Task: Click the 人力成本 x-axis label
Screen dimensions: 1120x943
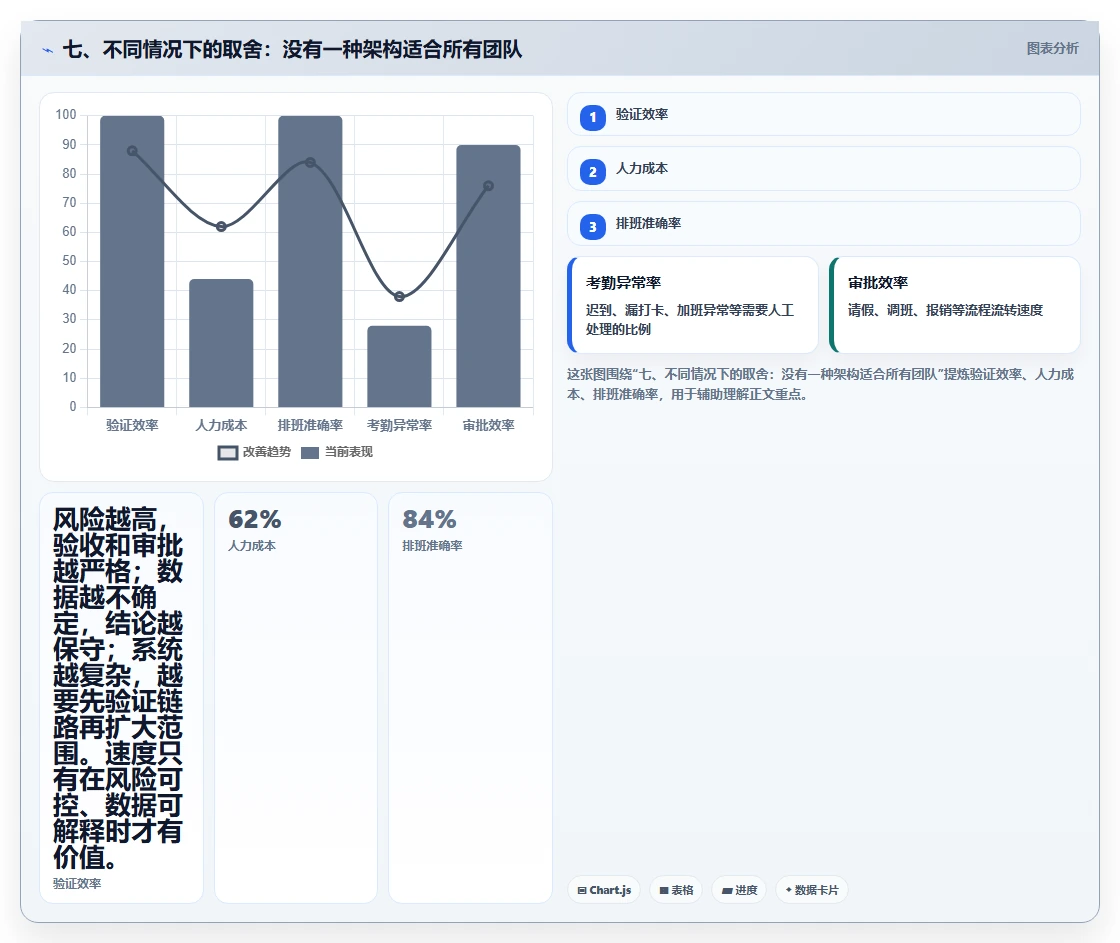Action: (x=221, y=425)
